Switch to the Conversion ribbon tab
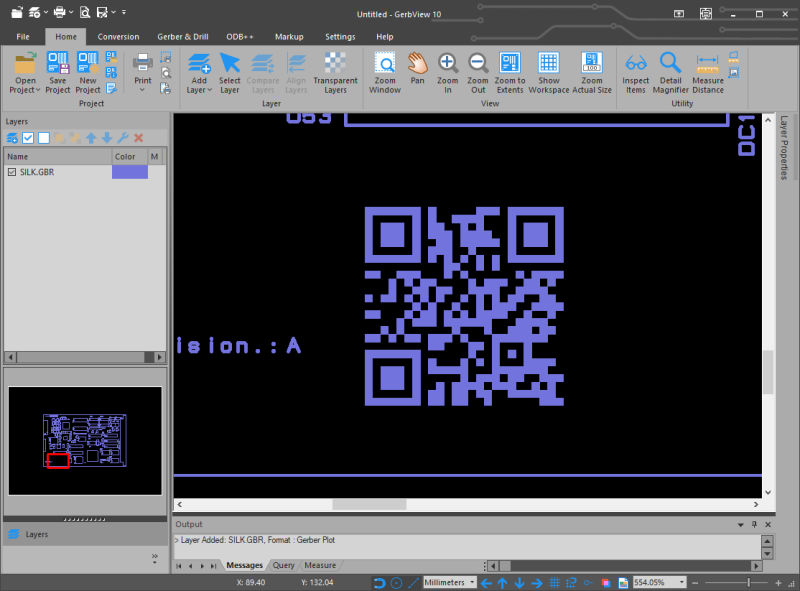 pos(118,37)
